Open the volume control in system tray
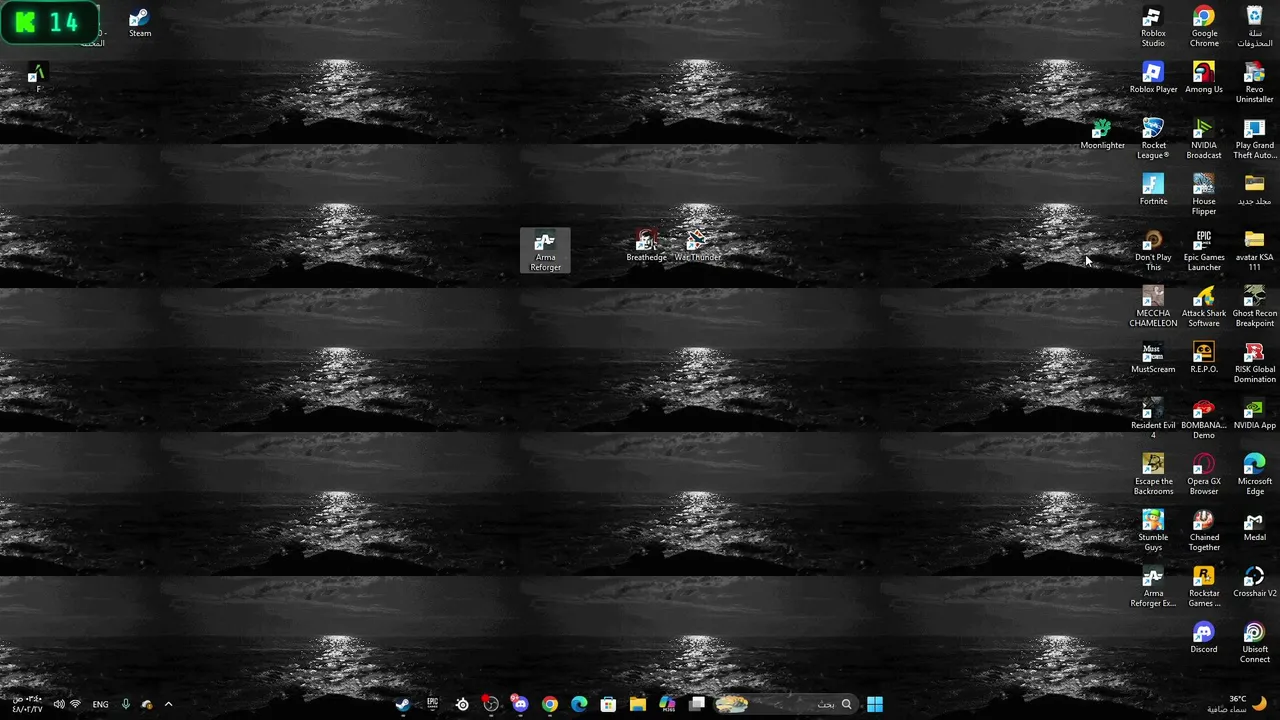This screenshot has width=1280, height=720. (58, 704)
